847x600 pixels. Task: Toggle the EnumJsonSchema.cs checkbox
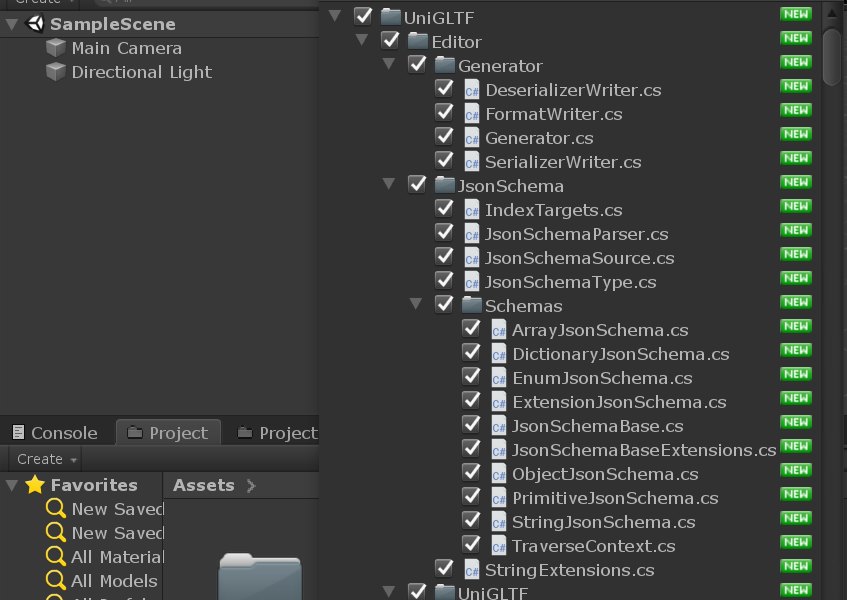[x=471, y=377]
